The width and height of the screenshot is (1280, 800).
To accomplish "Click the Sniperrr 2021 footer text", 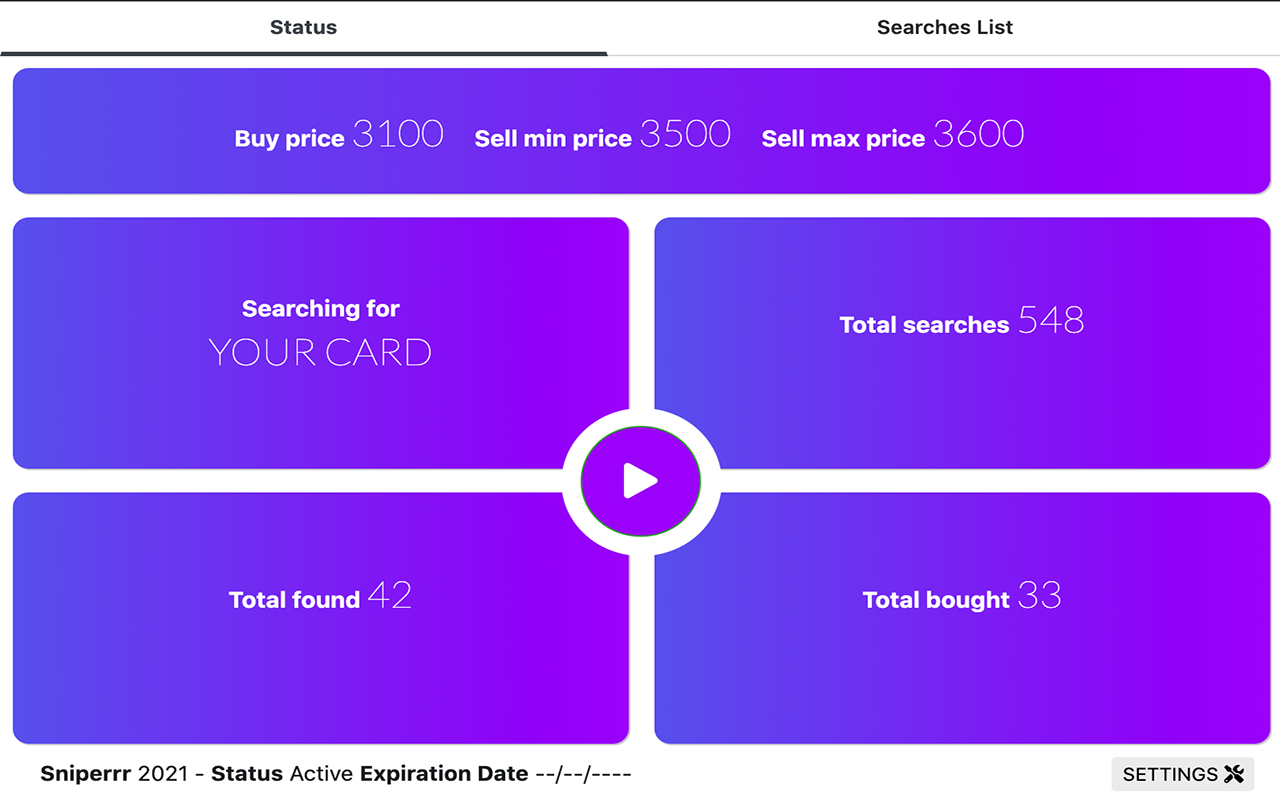I will [x=114, y=774].
